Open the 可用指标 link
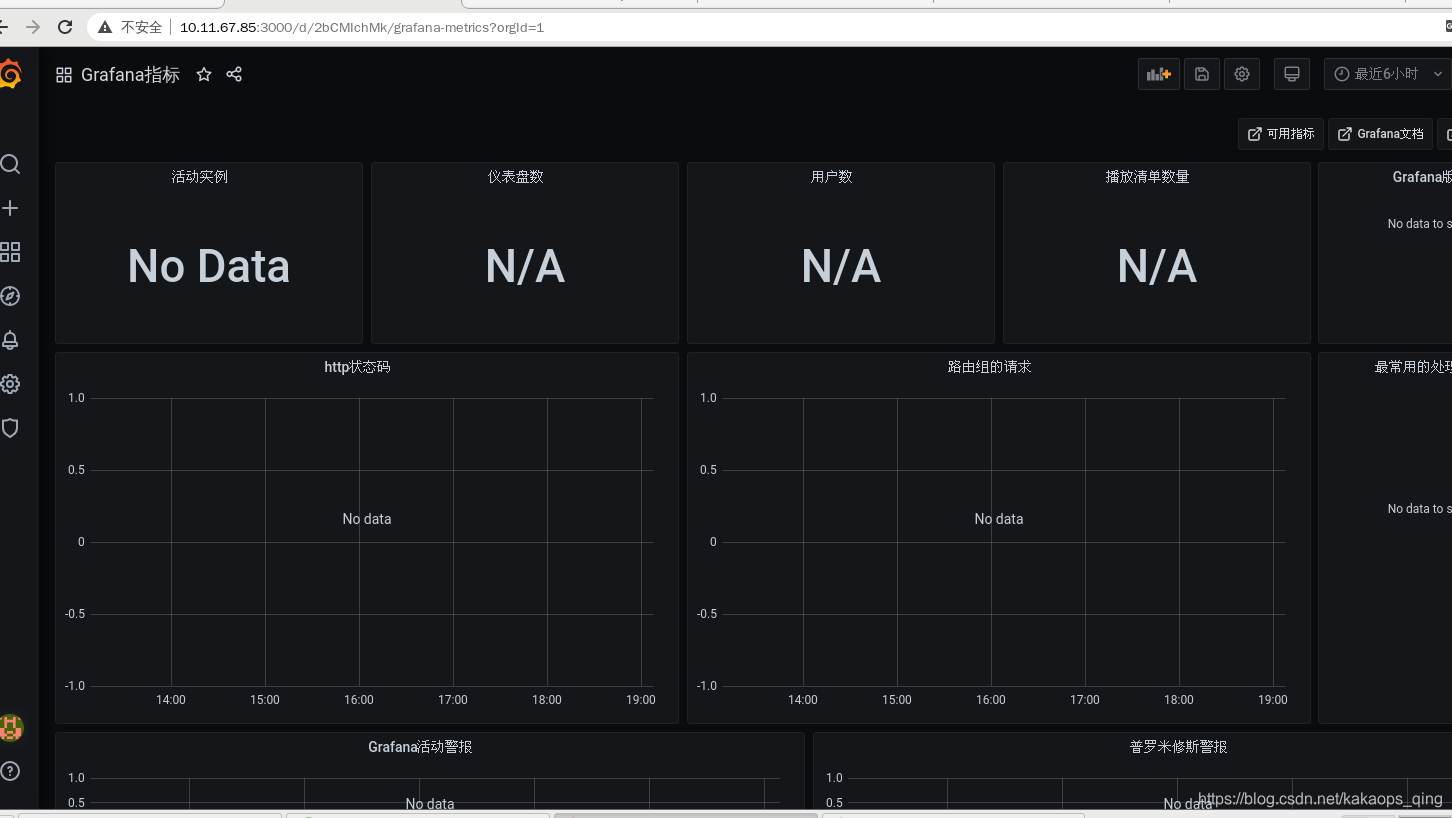 1281,134
